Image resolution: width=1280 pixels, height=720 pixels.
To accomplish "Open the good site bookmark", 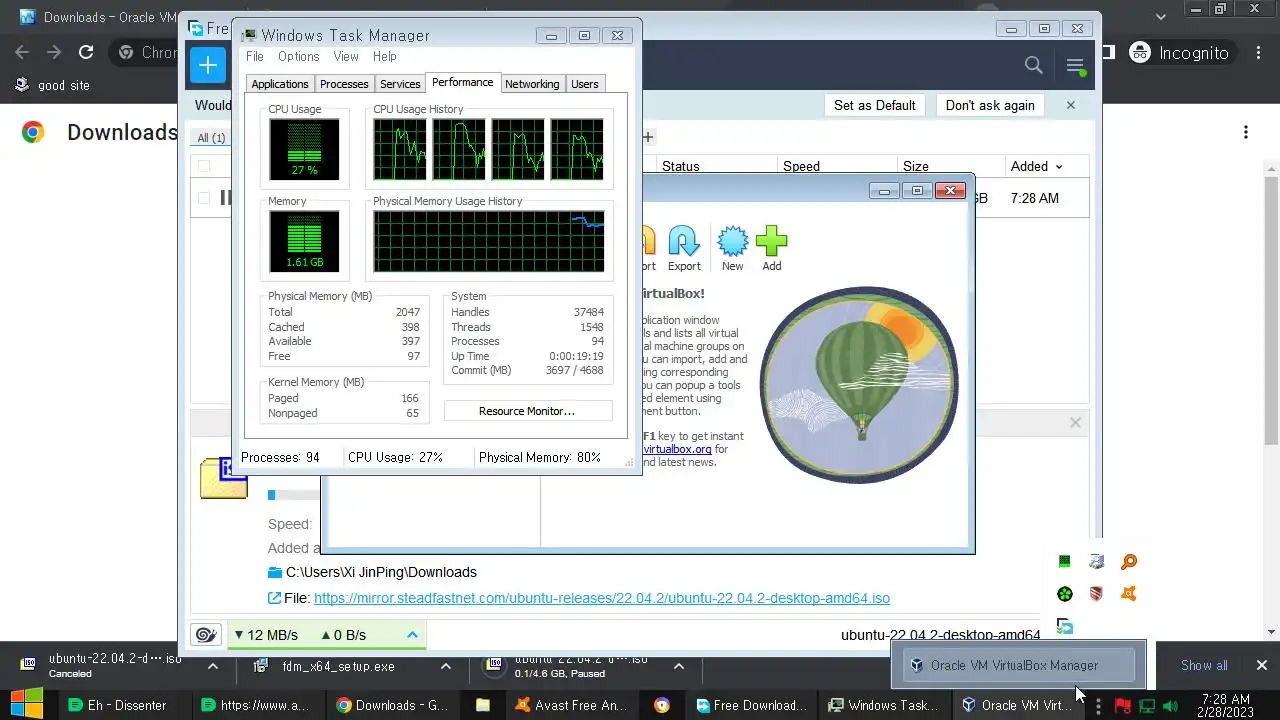I will [53, 85].
